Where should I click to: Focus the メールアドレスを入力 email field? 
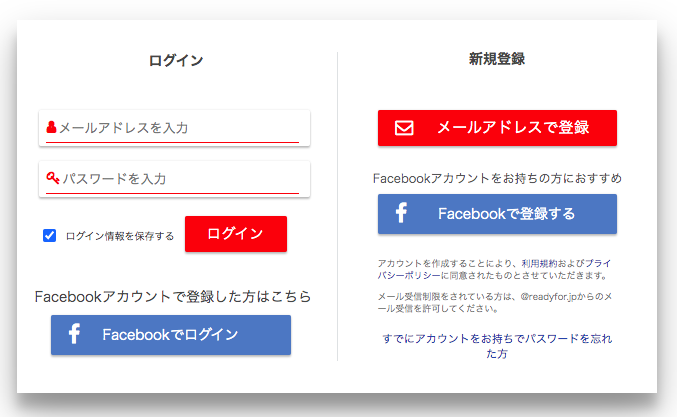(x=178, y=128)
